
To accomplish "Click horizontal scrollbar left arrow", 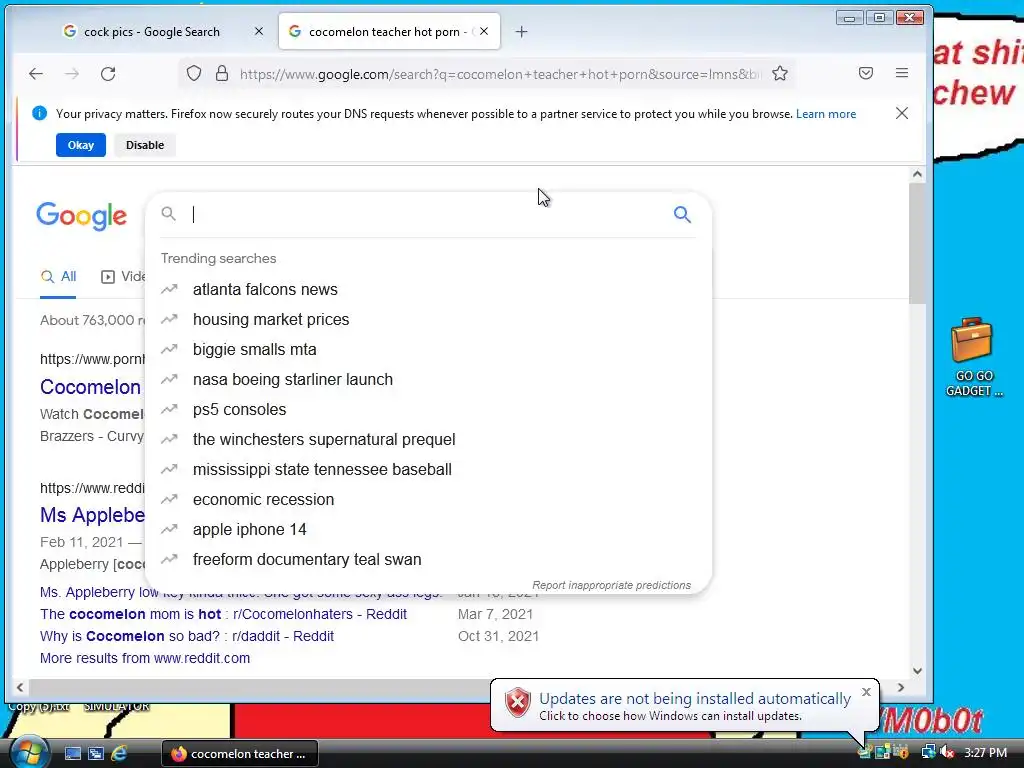I will click(x=20, y=687).
